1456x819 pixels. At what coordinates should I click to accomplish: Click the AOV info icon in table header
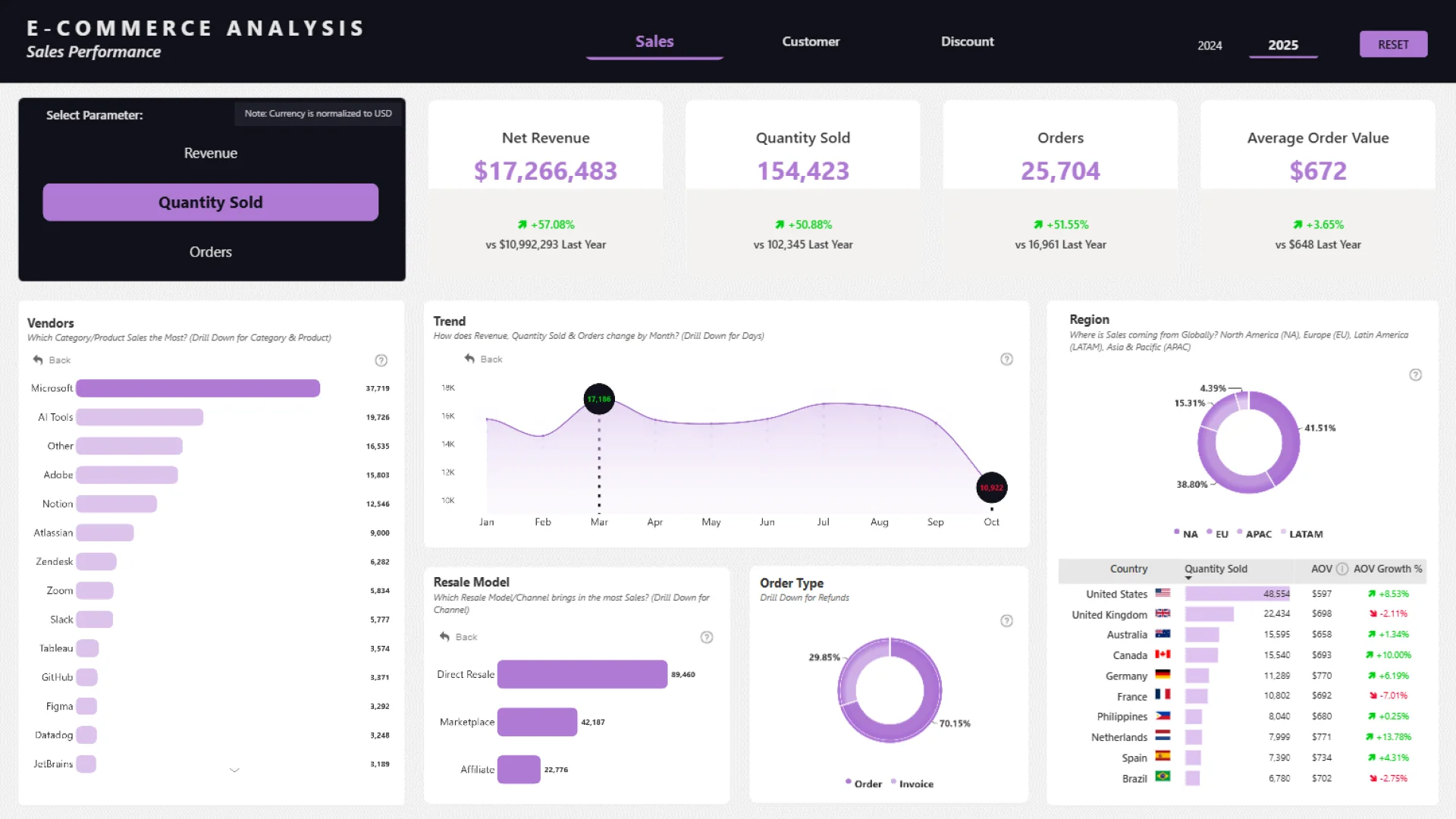click(1341, 569)
